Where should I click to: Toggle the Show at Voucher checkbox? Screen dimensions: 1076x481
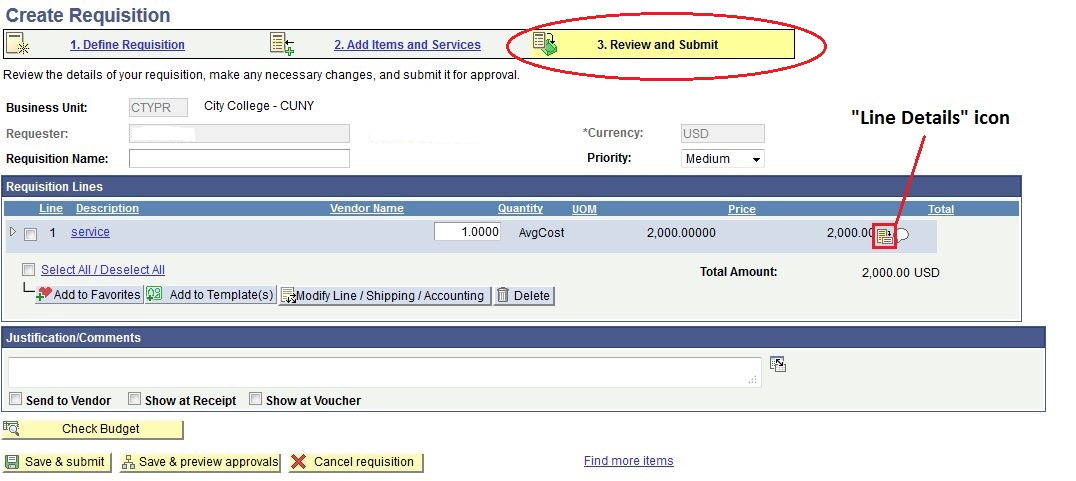tap(256, 399)
